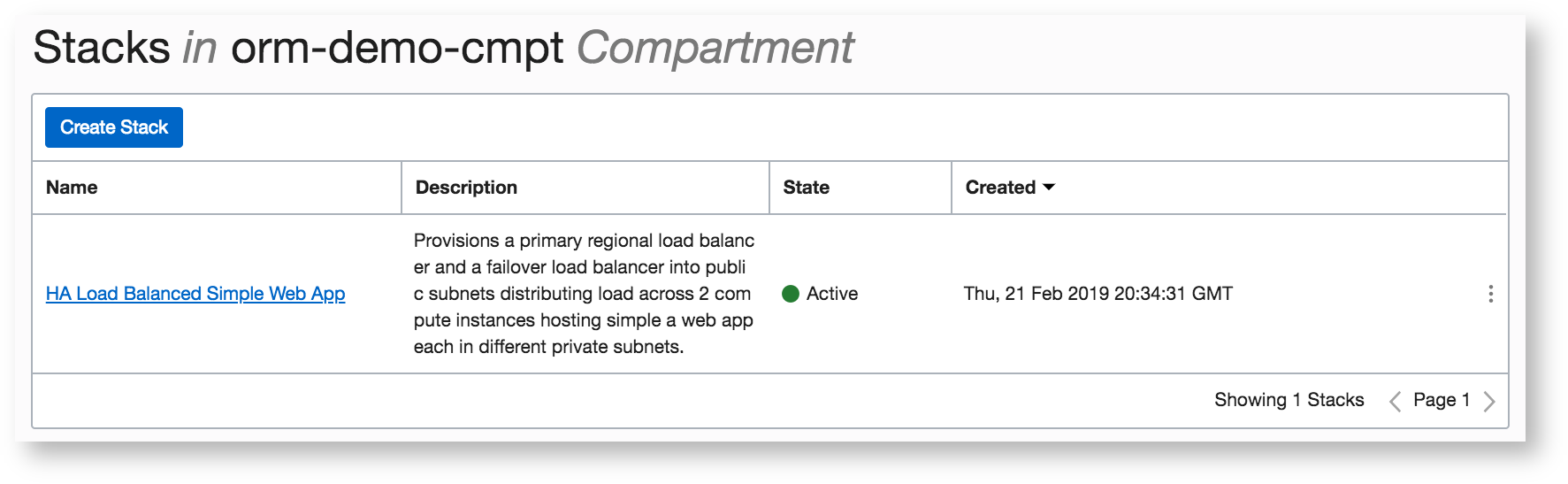The width and height of the screenshot is (1568, 484).
Task: Go to the previous page chevron
Action: tap(1395, 402)
